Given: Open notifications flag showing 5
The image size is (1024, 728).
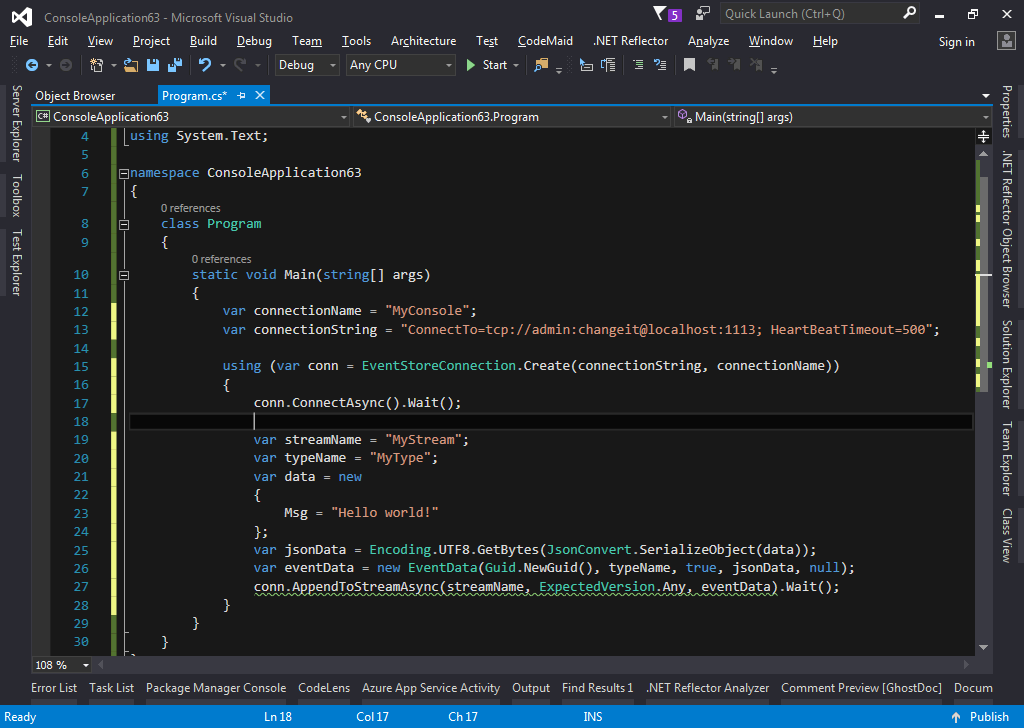Looking at the screenshot, I should point(667,14).
